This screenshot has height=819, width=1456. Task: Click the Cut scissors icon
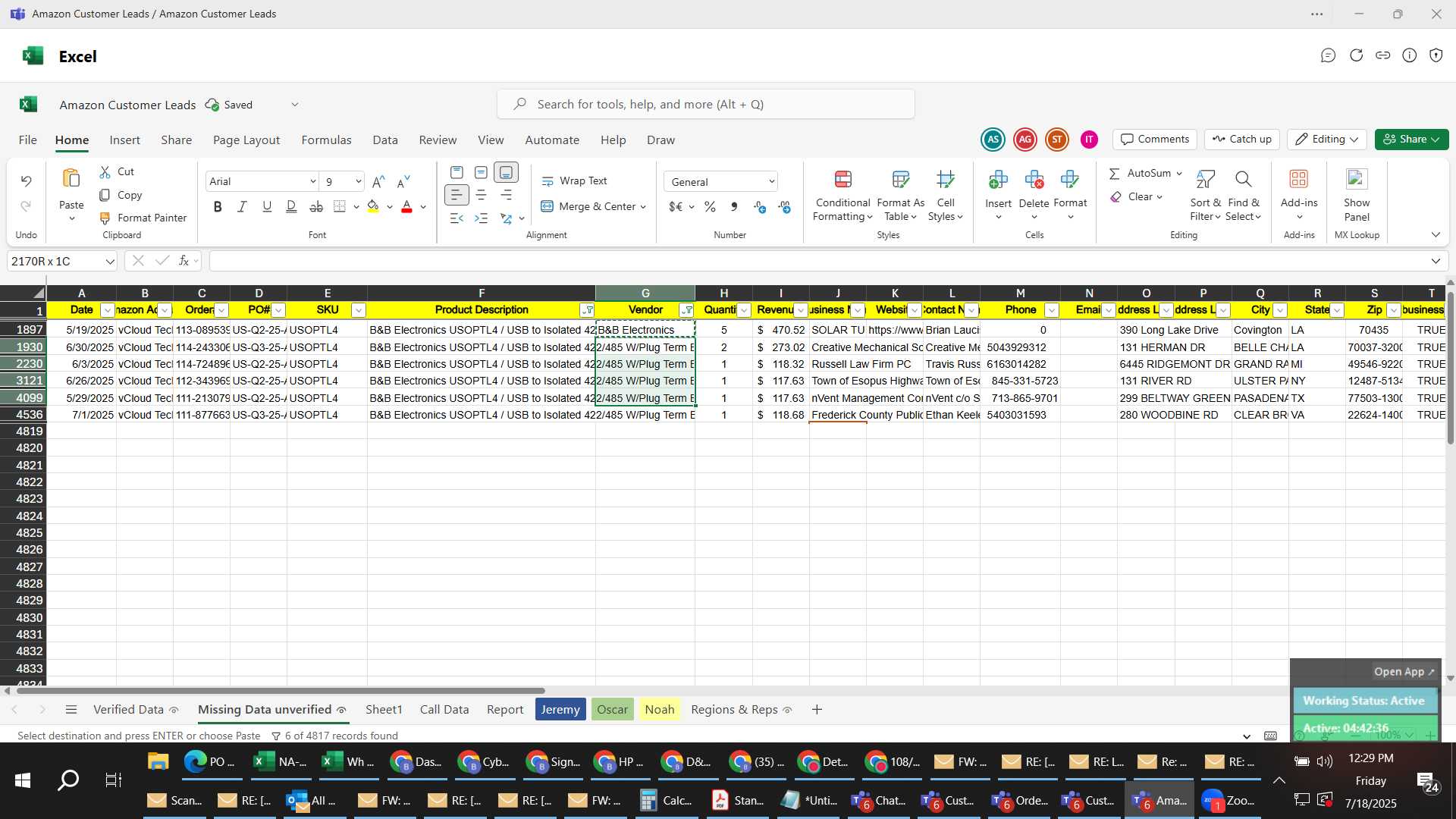click(x=105, y=172)
